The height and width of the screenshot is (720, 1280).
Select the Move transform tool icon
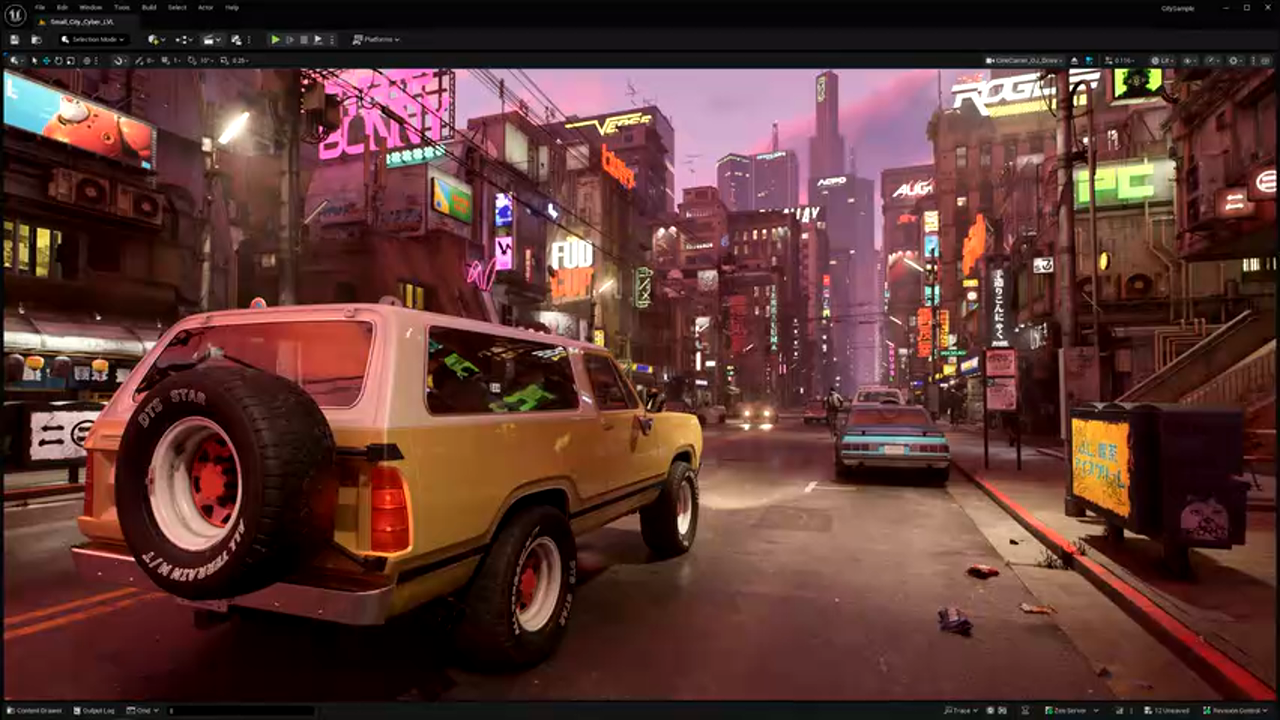click(46, 60)
